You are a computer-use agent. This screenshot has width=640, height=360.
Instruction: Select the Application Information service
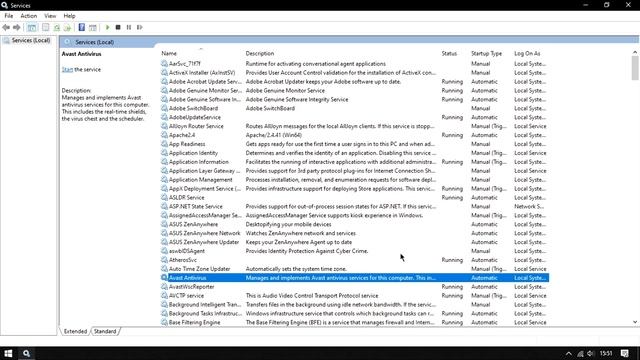[x=355, y=162]
